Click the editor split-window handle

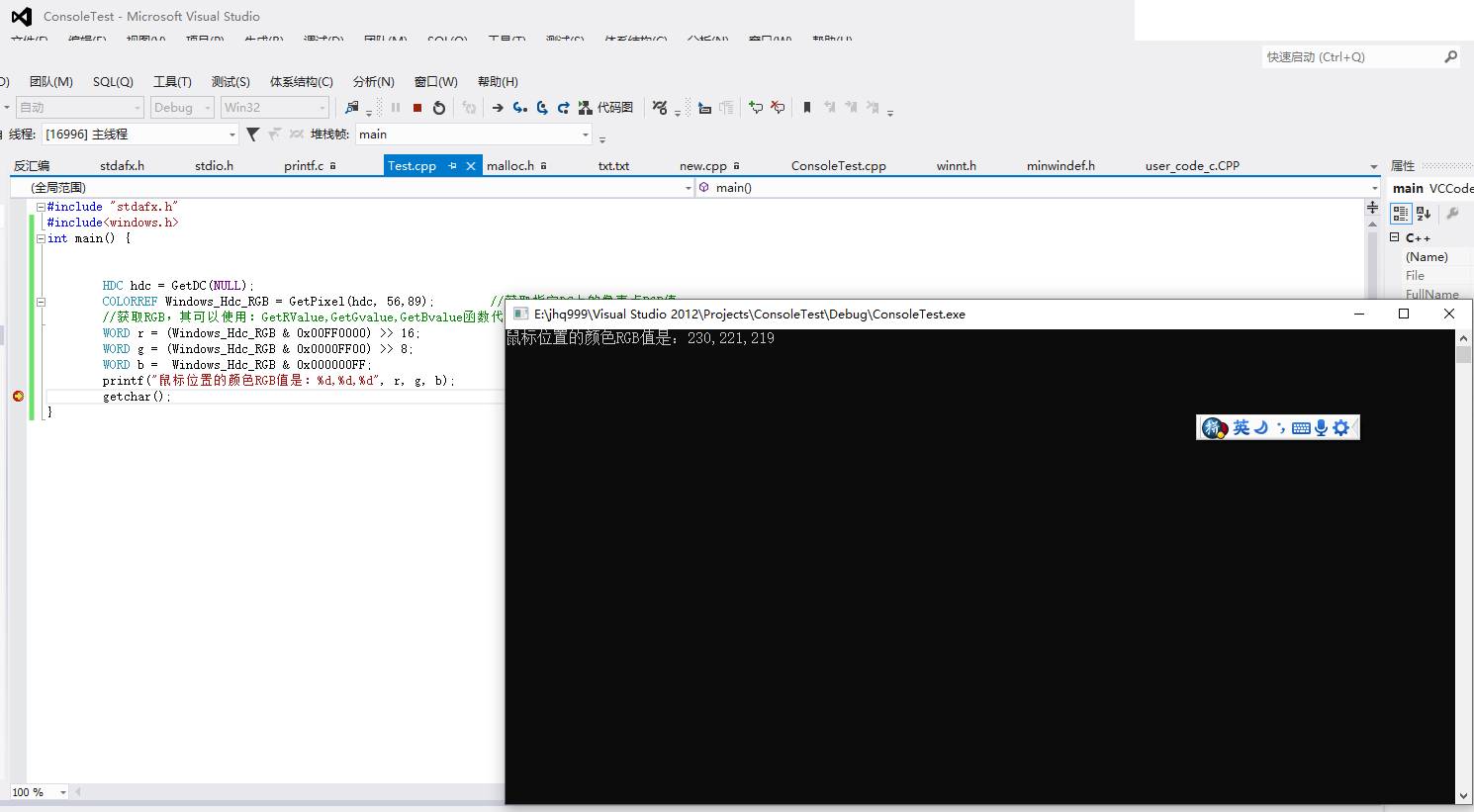1372,207
